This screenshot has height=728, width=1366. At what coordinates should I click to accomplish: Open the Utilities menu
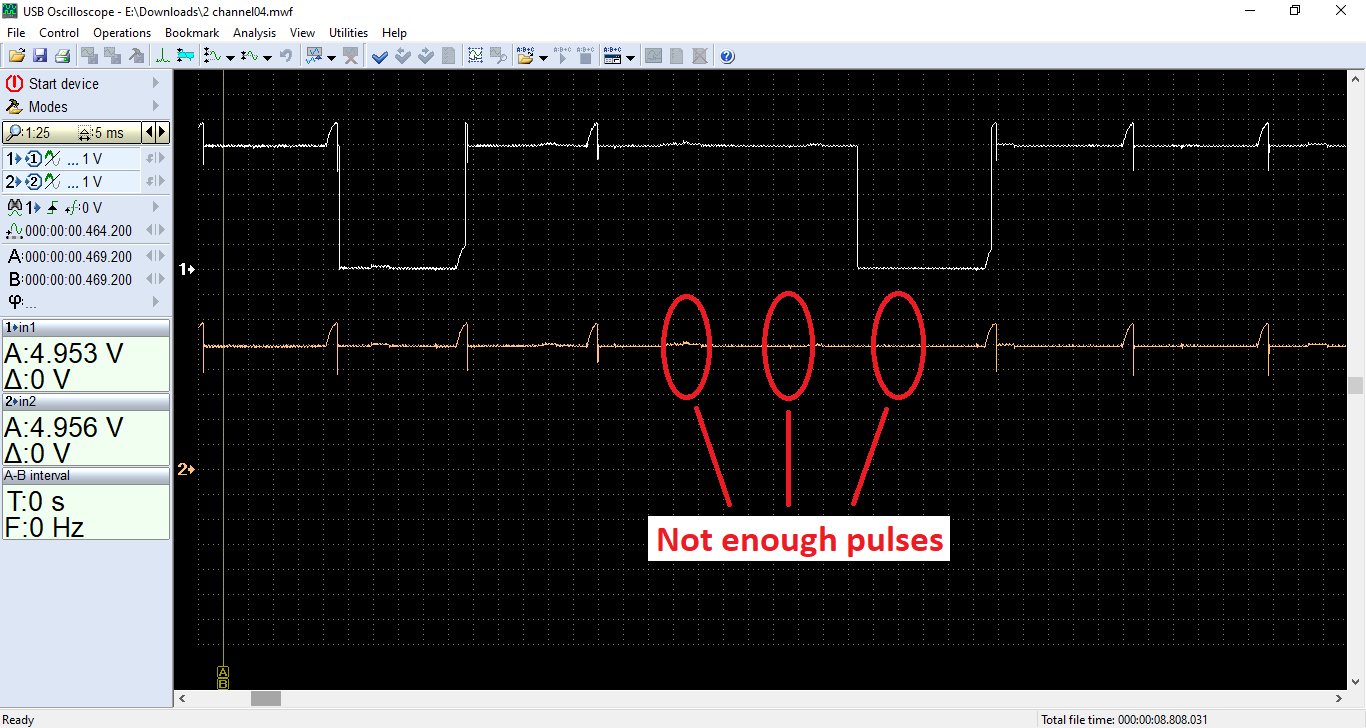(348, 32)
